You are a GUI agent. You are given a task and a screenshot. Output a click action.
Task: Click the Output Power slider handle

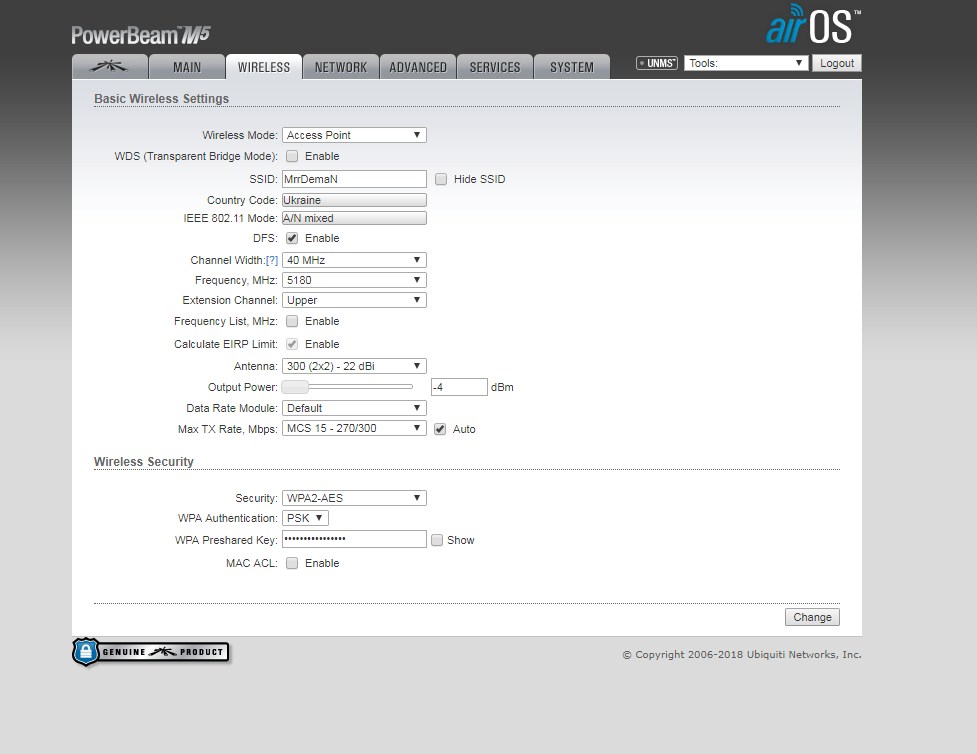(x=295, y=387)
